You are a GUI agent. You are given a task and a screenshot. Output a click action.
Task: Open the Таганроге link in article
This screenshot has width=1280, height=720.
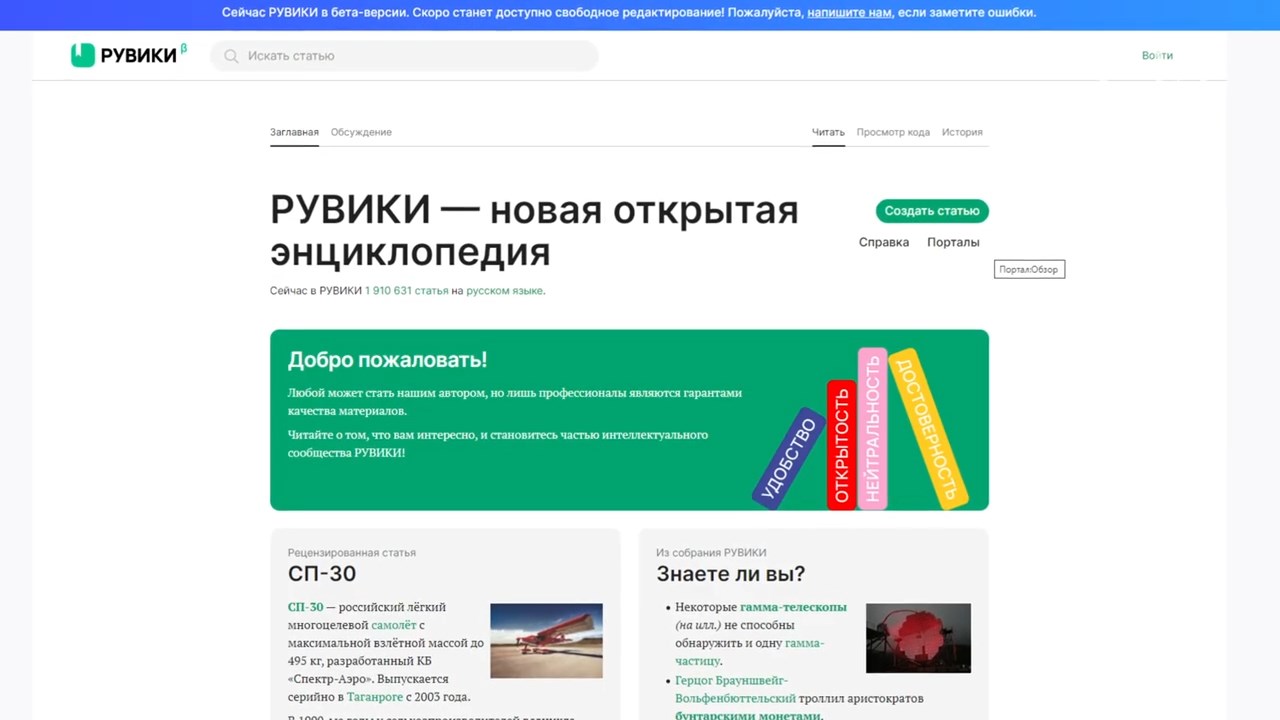tap(375, 697)
